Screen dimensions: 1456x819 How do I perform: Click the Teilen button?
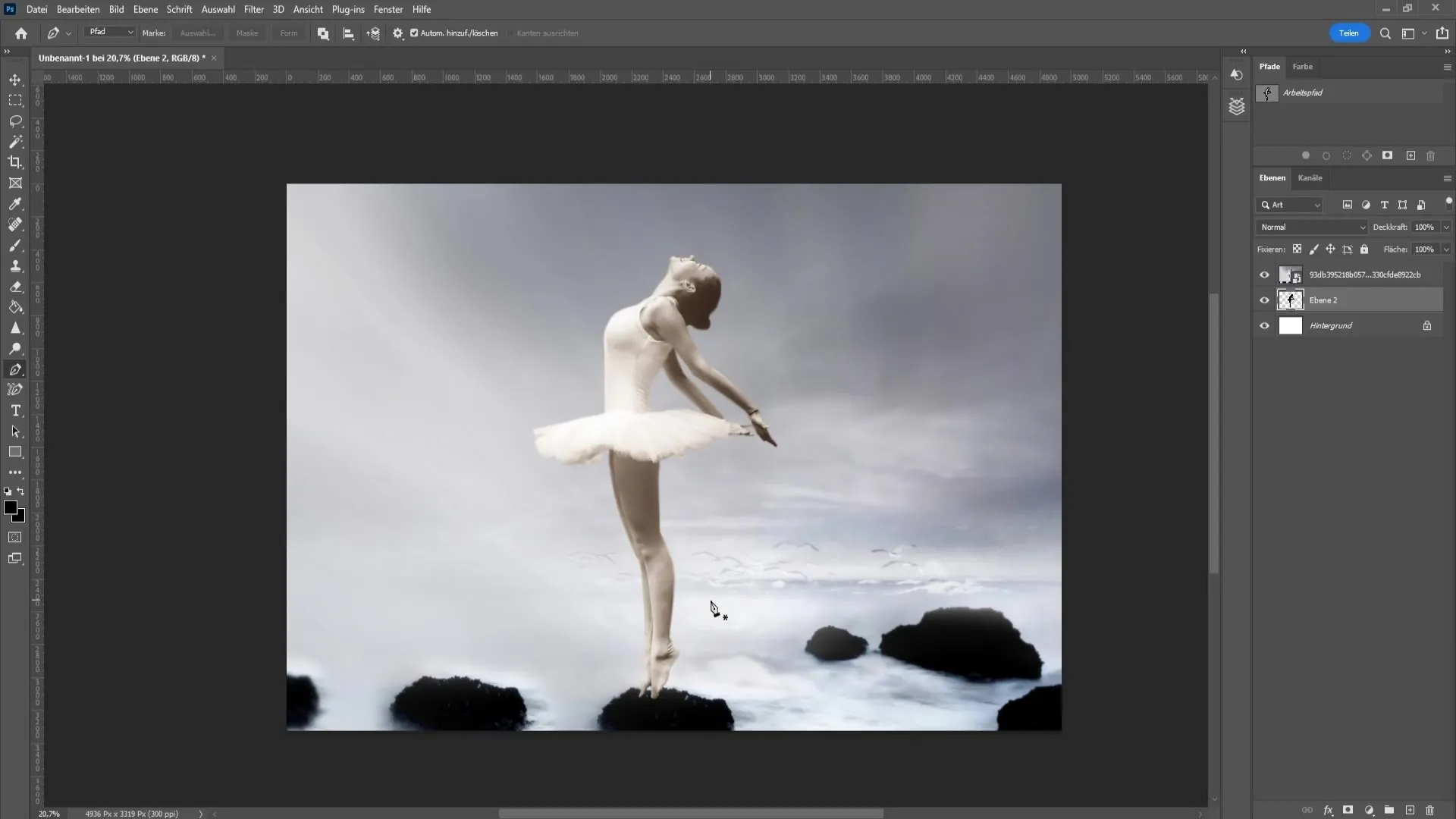(x=1349, y=33)
